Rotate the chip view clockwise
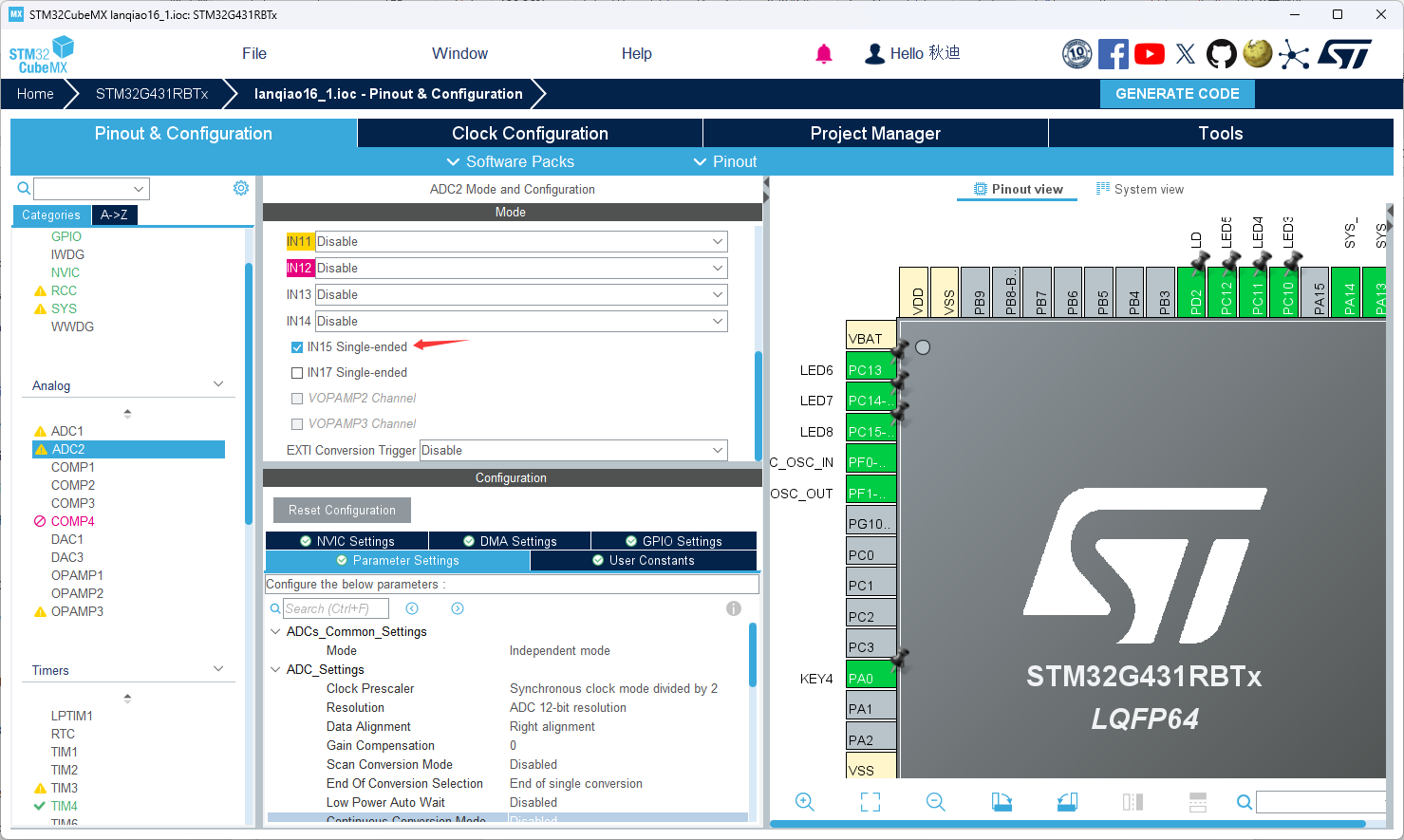The image size is (1404, 840). tap(1002, 802)
